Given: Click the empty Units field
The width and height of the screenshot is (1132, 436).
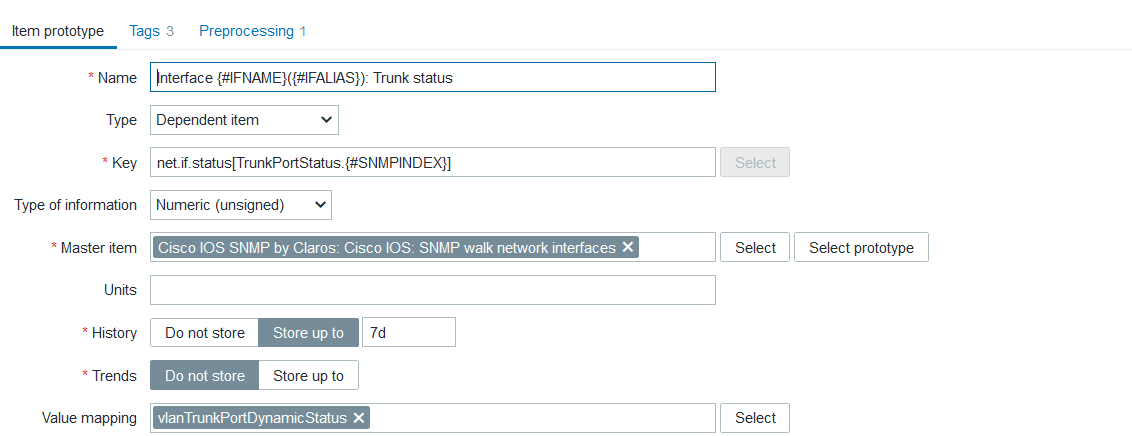Looking at the screenshot, I should [433, 290].
